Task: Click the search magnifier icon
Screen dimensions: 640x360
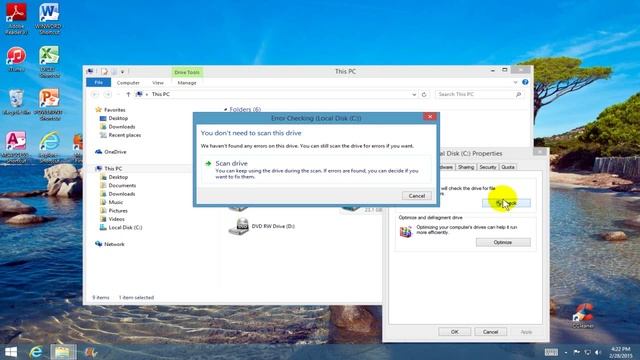Action: 518,94
